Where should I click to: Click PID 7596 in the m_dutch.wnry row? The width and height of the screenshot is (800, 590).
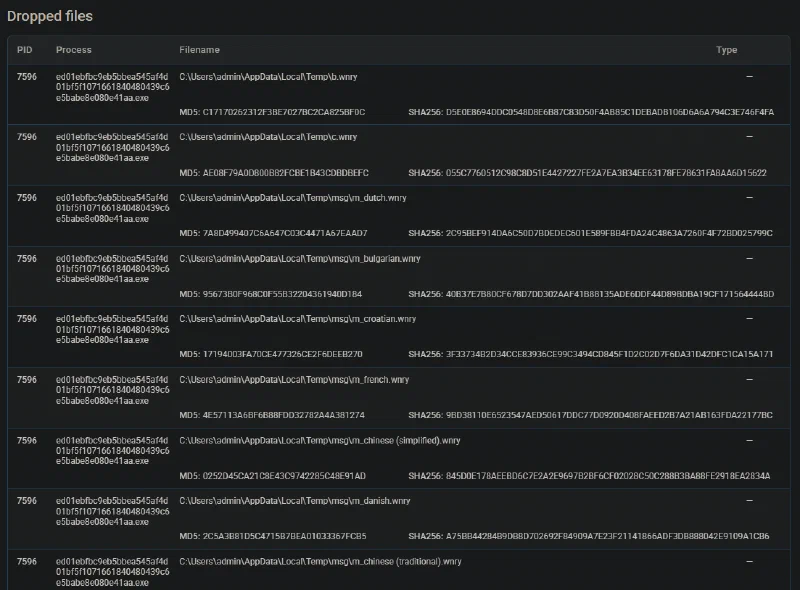click(x=27, y=198)
